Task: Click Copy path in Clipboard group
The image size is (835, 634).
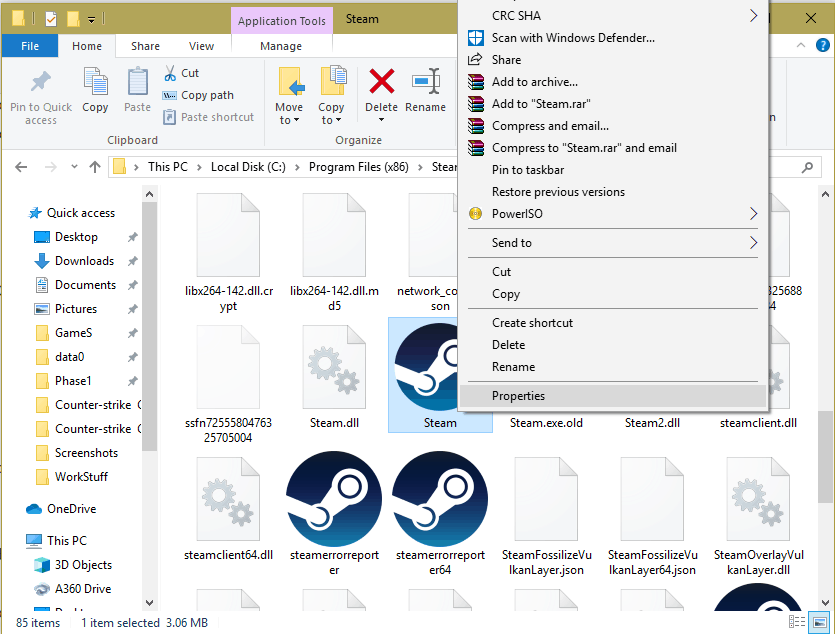Action: [198, 95]
